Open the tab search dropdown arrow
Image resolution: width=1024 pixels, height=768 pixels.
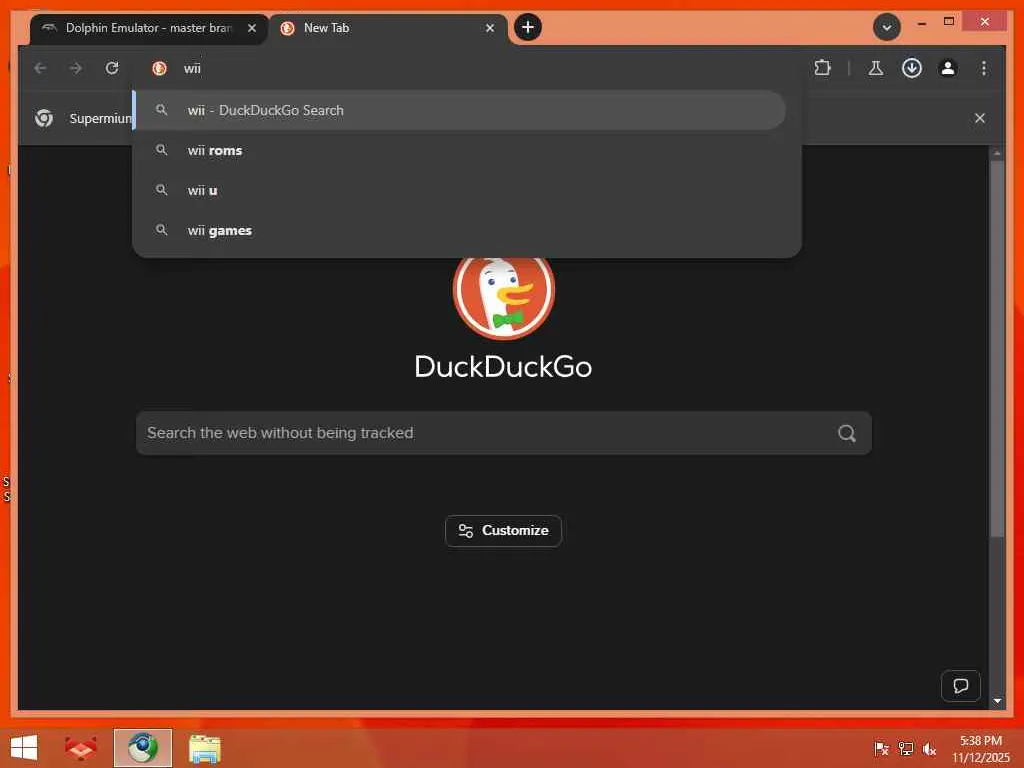point(886,27)
